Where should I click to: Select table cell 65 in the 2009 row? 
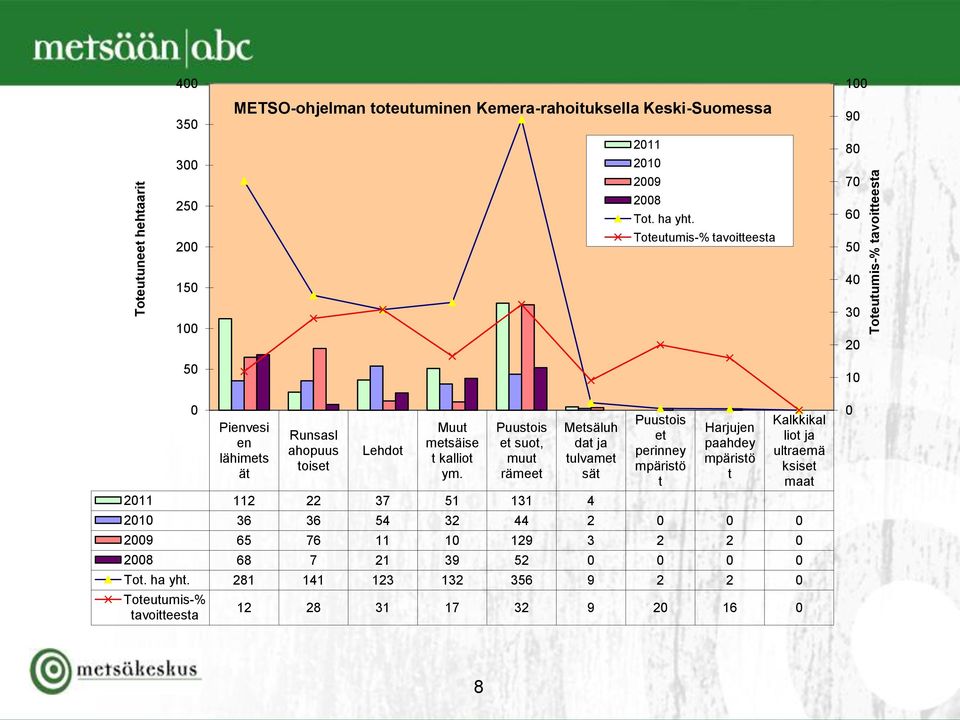pos(244,540)
